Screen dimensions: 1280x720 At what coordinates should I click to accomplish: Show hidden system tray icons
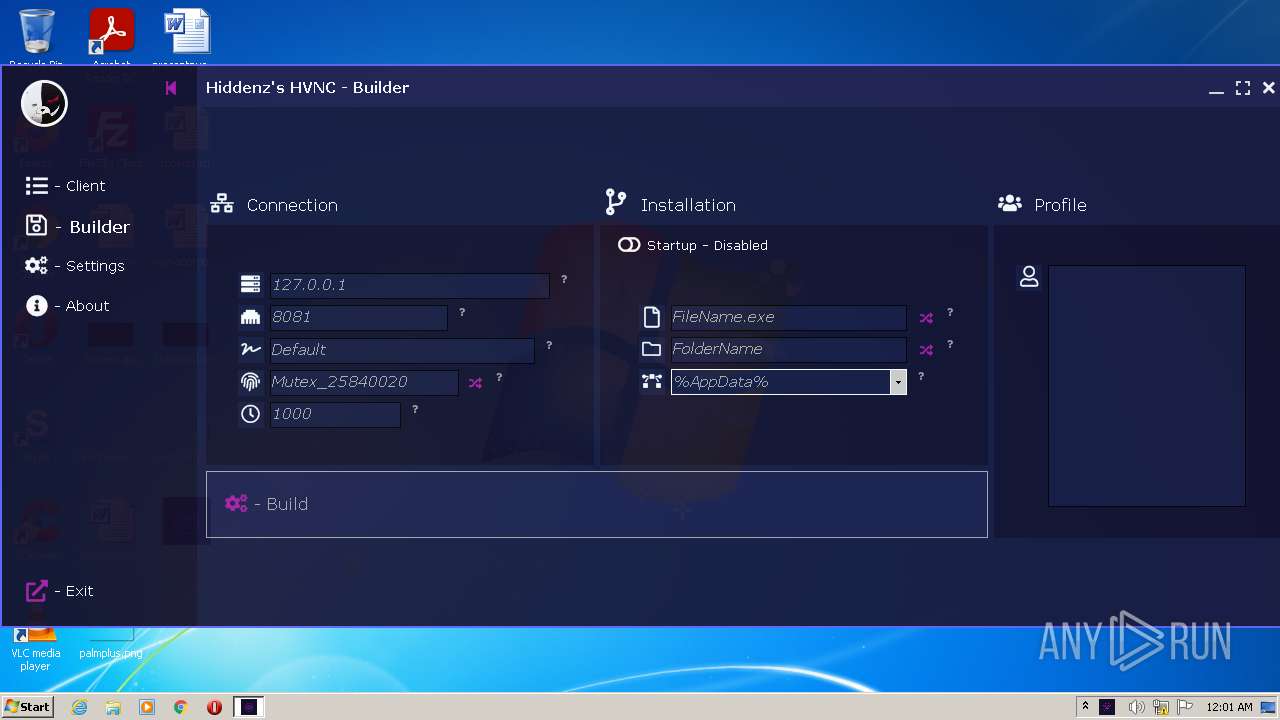1085,707
